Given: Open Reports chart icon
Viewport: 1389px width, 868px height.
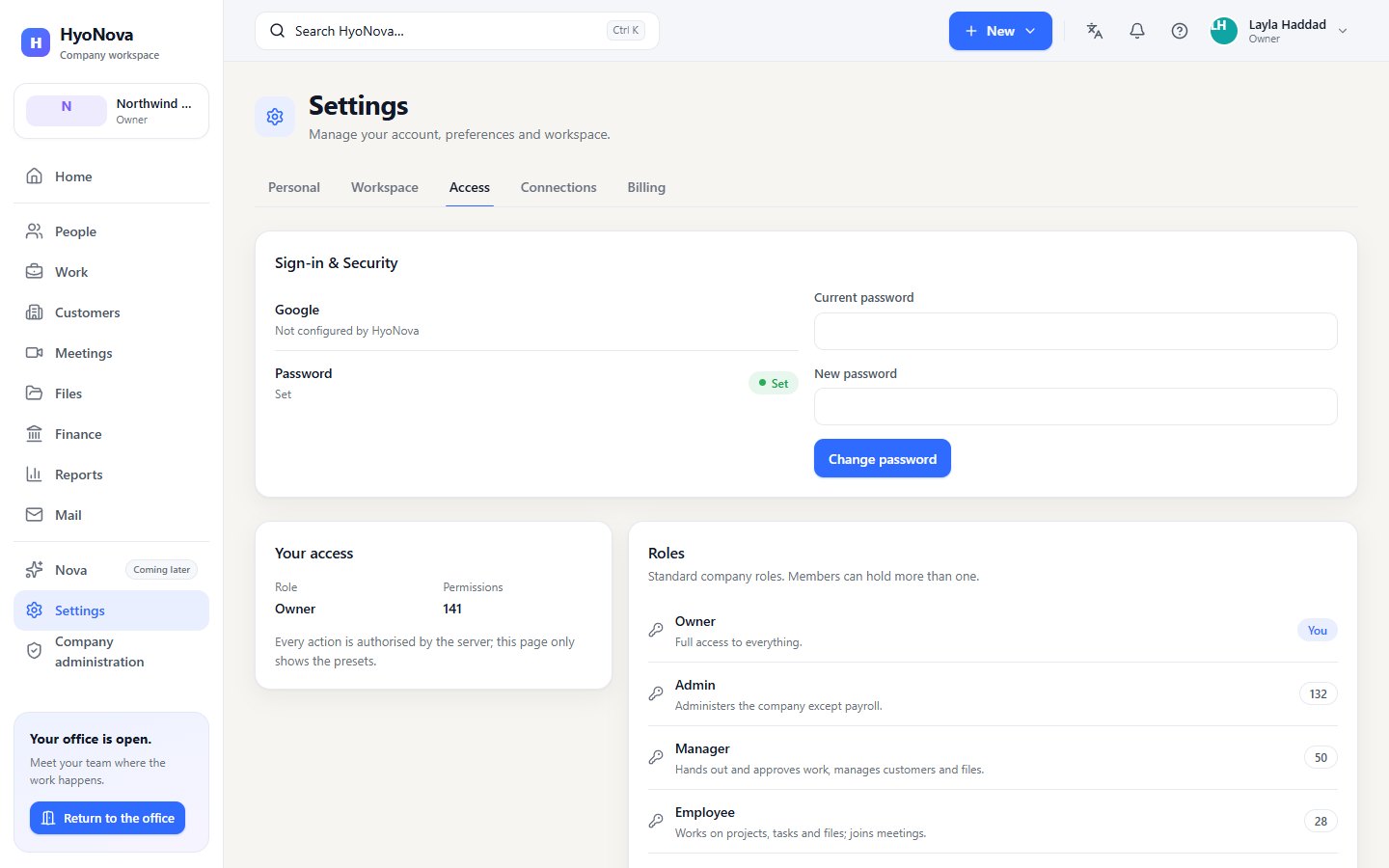Looking at the screenshot, I should coord(35,475).
